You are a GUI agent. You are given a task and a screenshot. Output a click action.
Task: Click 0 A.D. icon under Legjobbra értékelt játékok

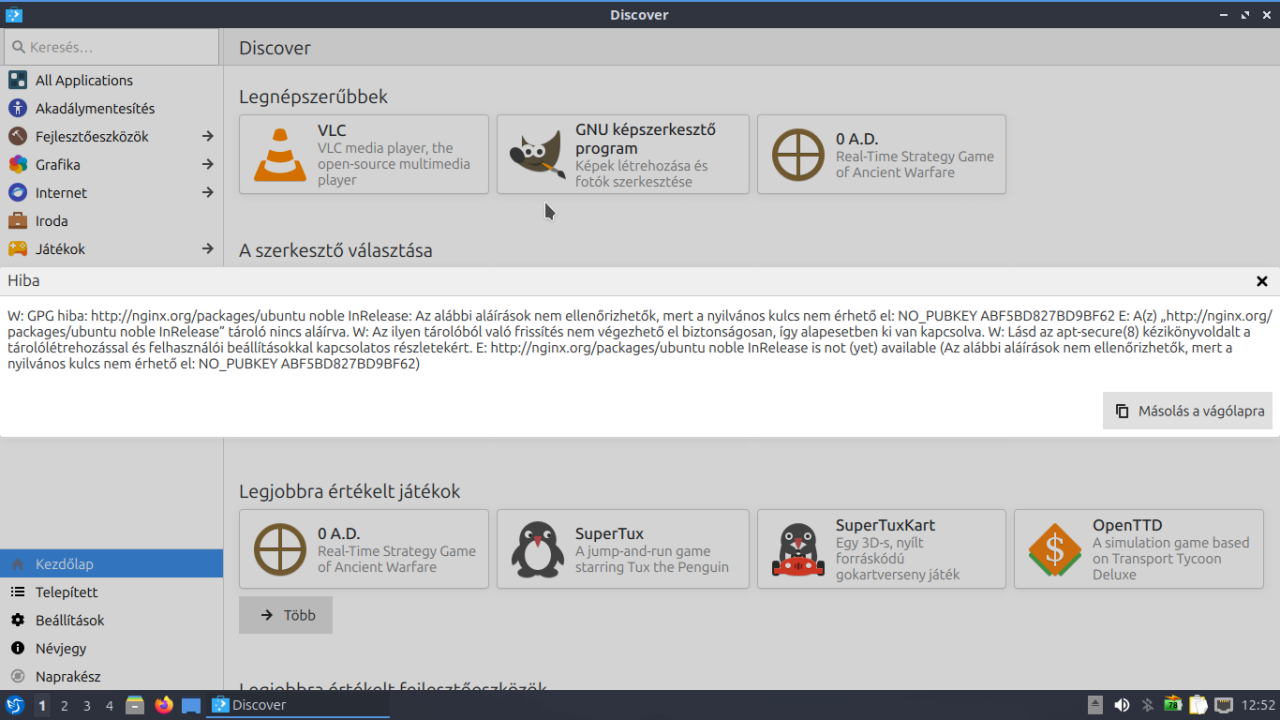coord(280,549)
